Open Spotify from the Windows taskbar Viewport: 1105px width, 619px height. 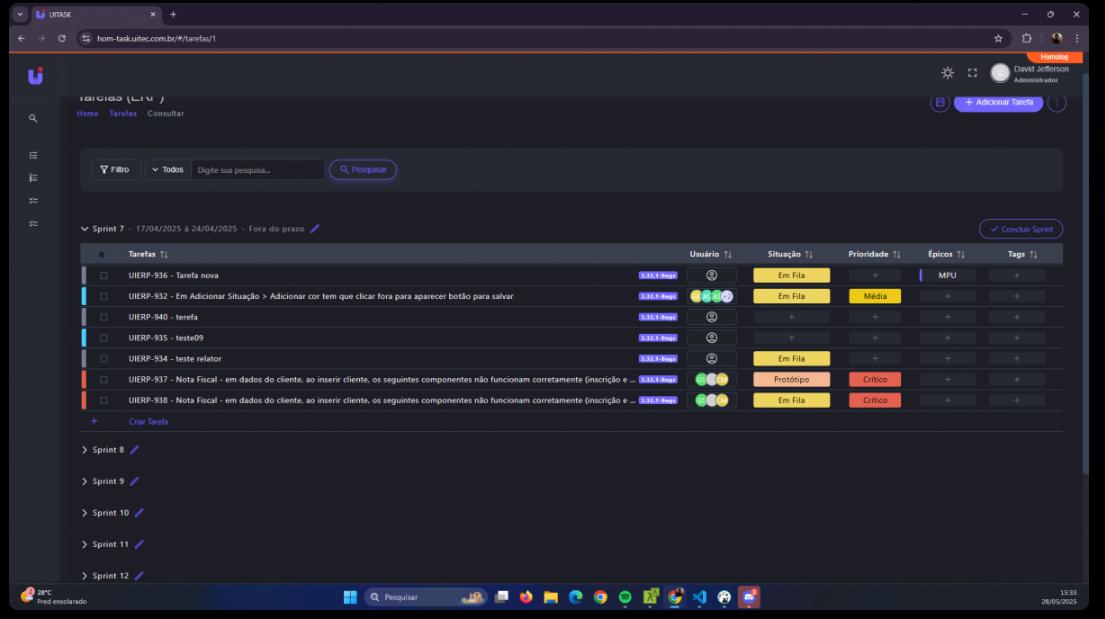(x=625, y=597)
